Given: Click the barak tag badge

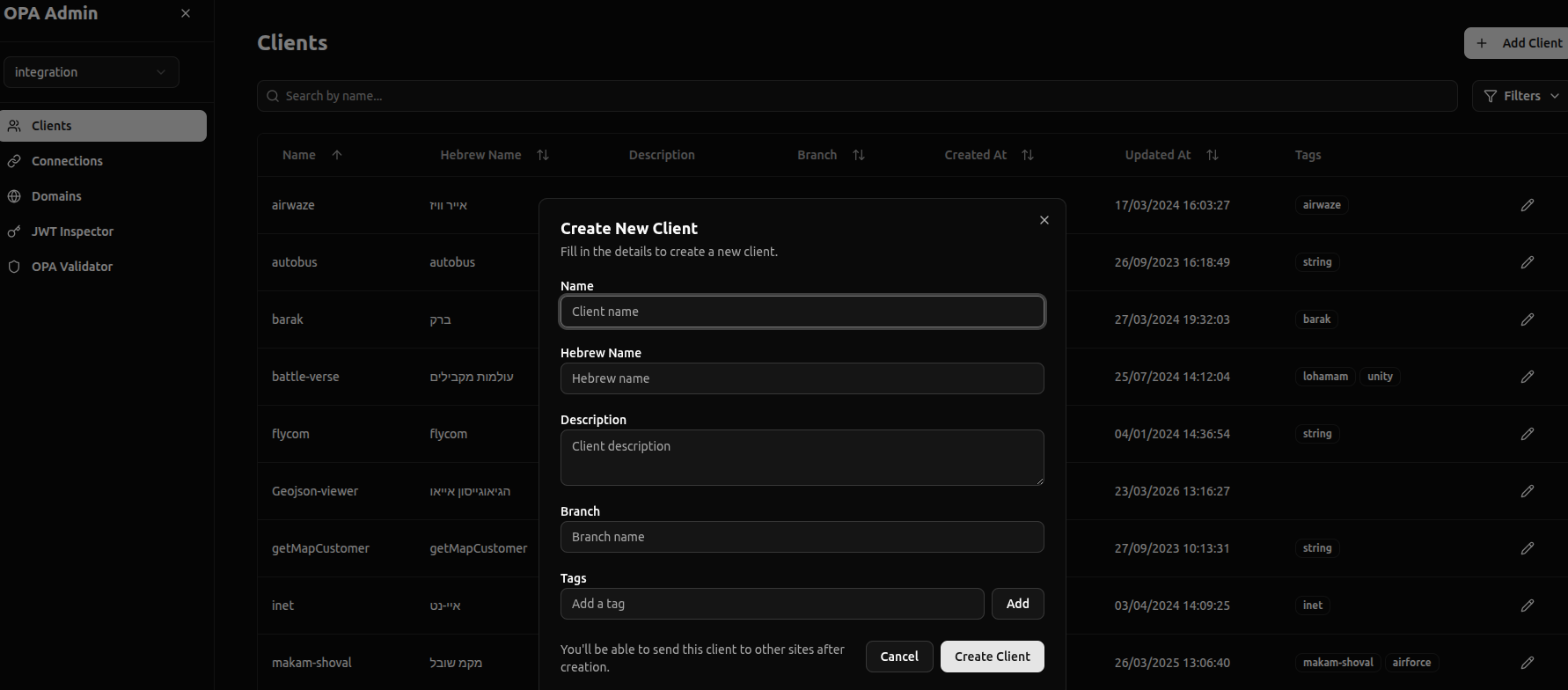Looking at the screenshot, I should pyautogui.click(x=1316, y=319).
